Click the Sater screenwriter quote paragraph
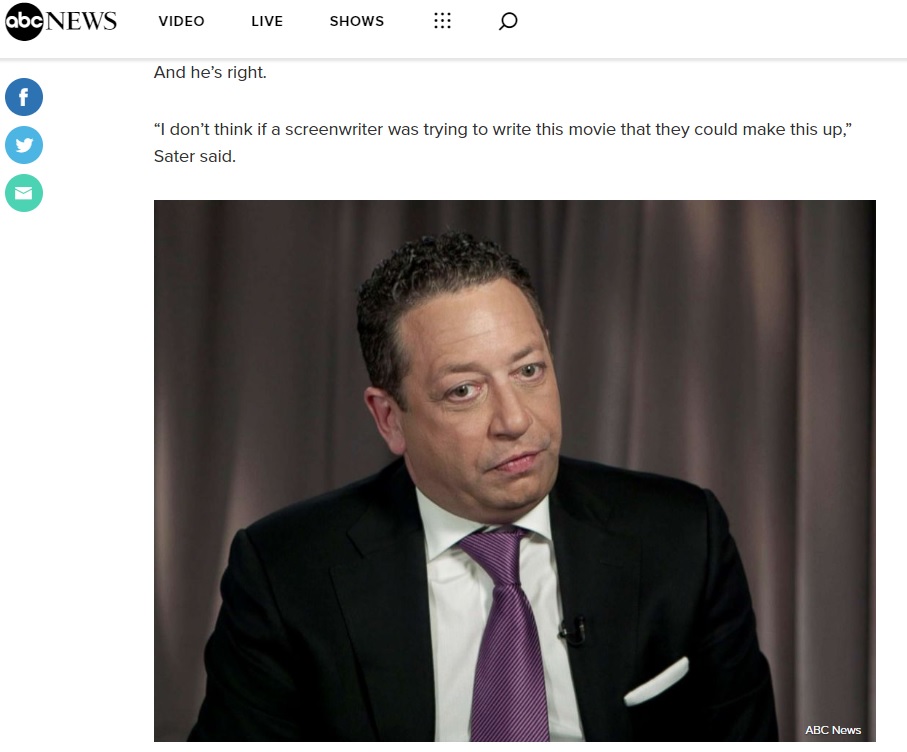 pyautogui.click(x=503, y=142)
